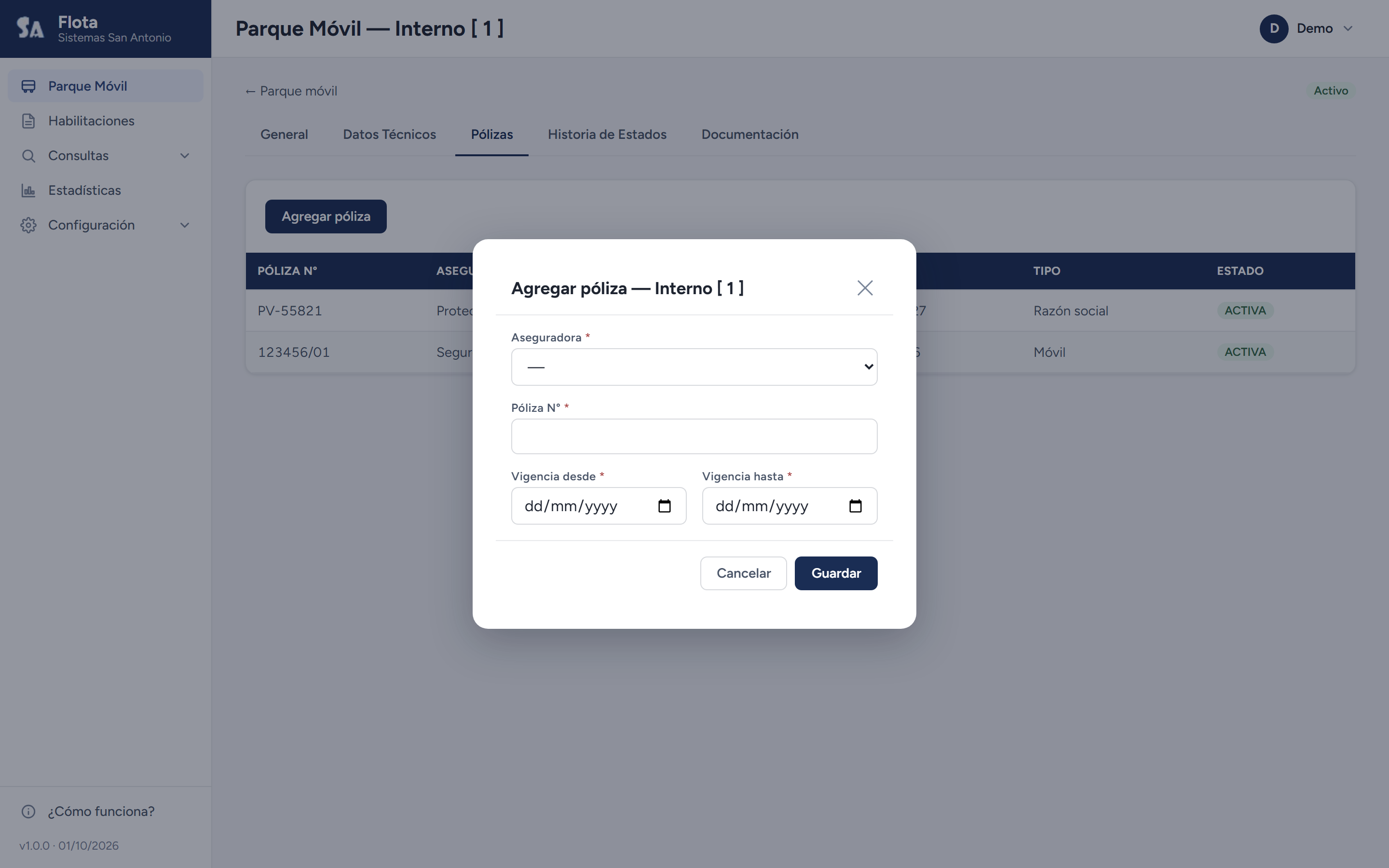Expand the Consultas submenu chevron
Image resolution: width=1389 pixels, height=868 pixels.
[185, 156]
